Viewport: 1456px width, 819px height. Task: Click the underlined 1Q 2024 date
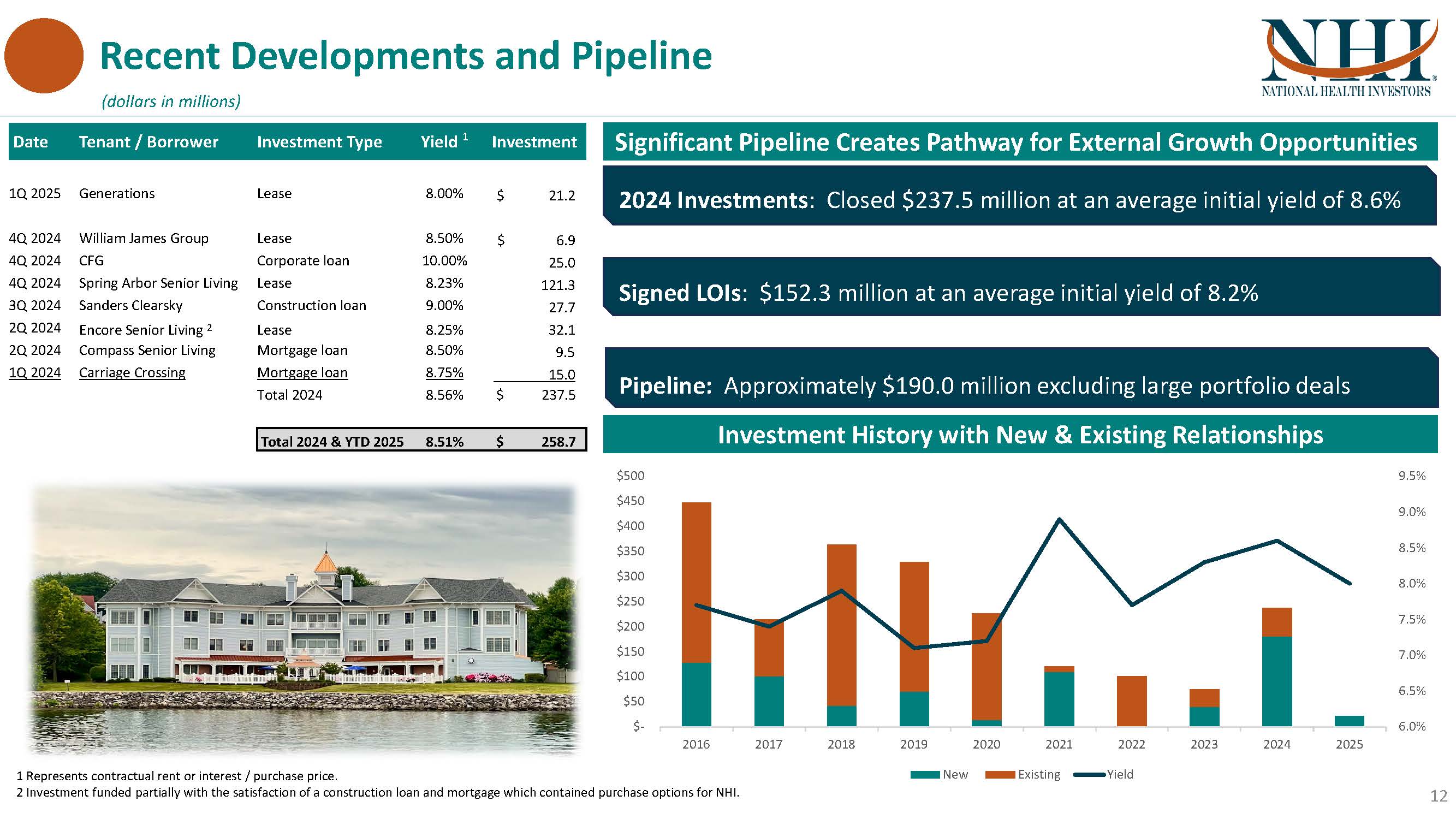tap(34, 373)
